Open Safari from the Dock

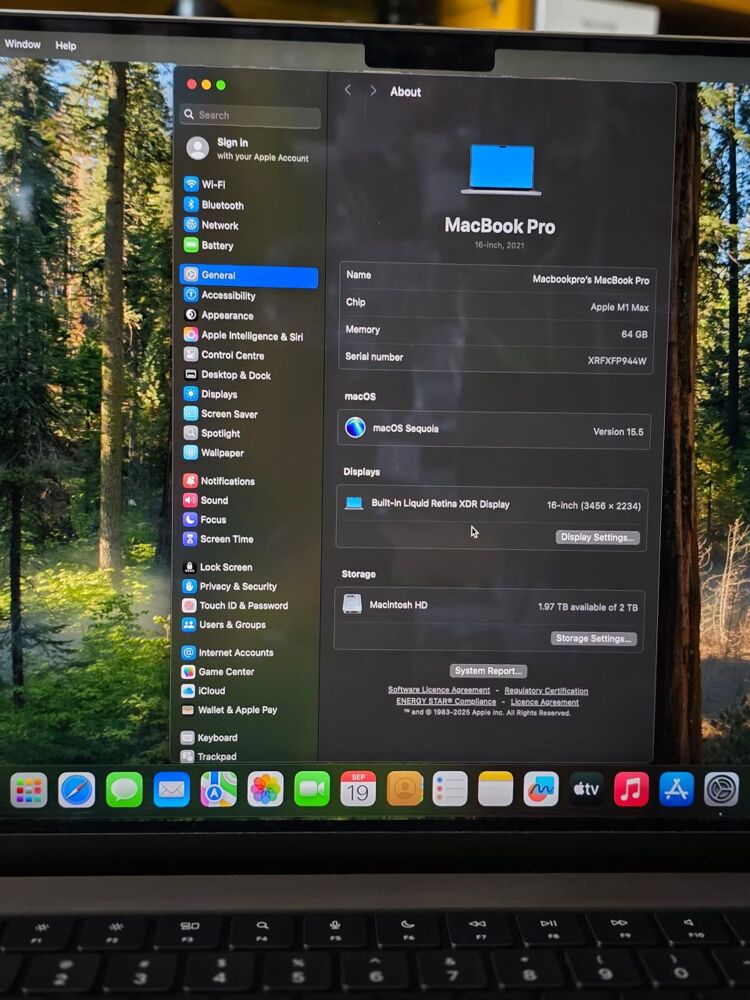[x=77, y=790]
